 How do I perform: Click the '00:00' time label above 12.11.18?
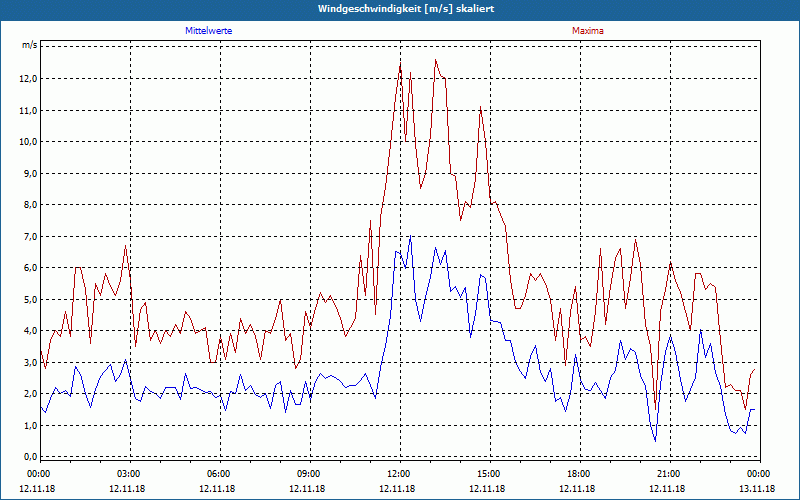click(x=38, y=474)
